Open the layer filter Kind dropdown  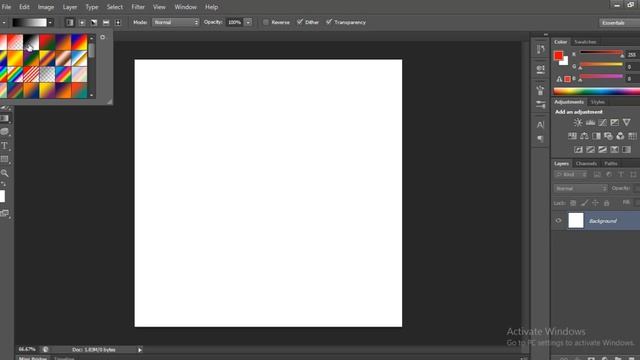coord(571,175)
